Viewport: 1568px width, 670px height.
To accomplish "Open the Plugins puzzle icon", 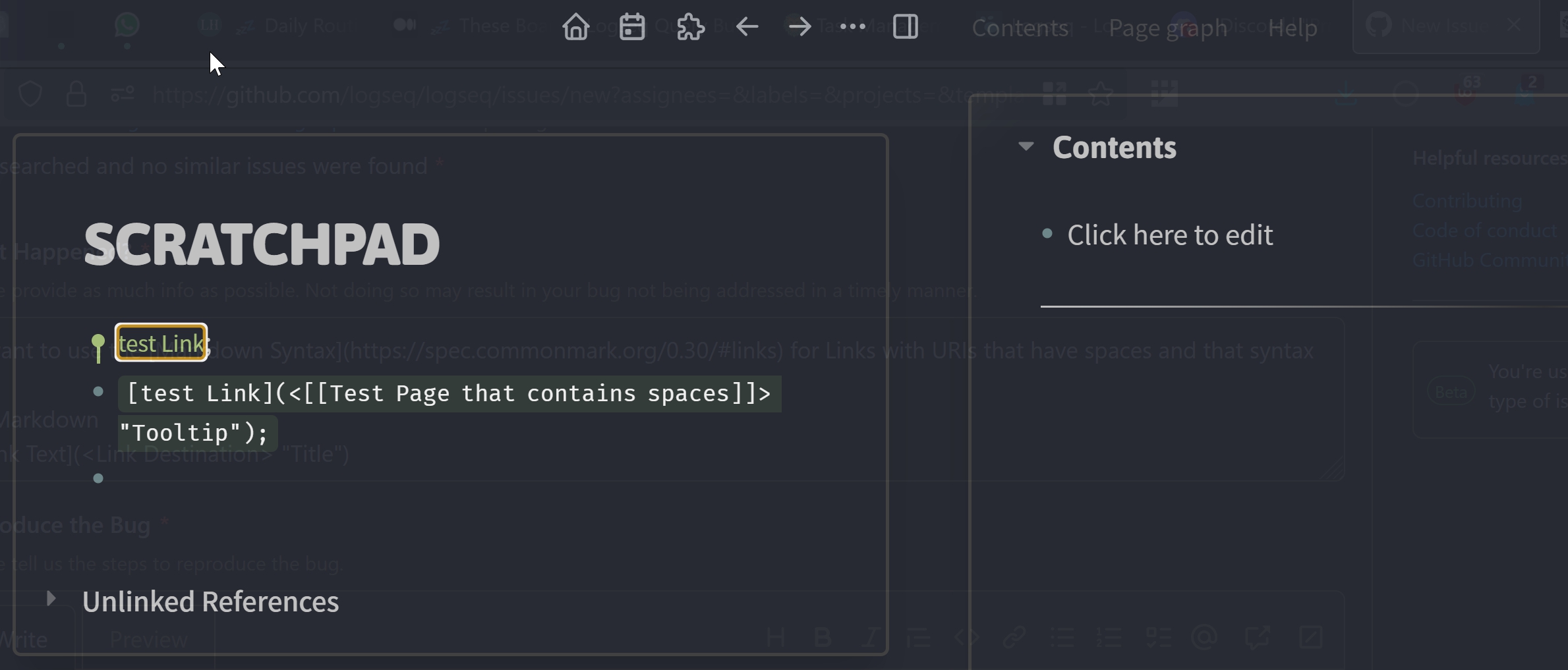I will (689, 26).
